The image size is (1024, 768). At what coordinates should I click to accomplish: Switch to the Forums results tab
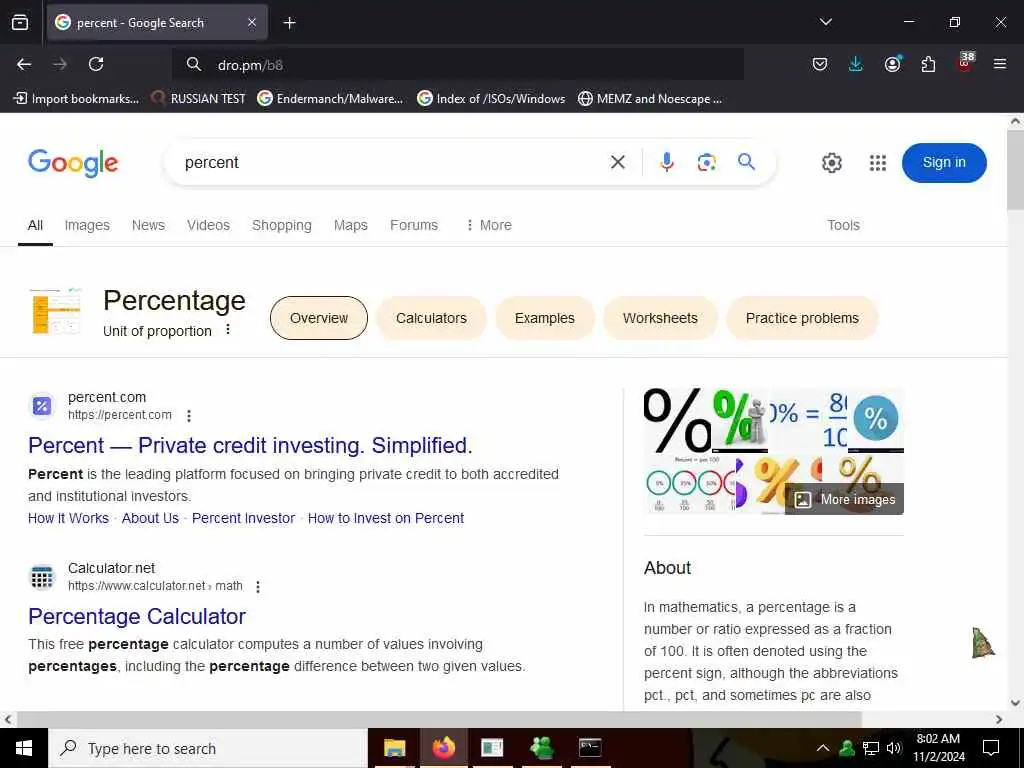point(414,225)
